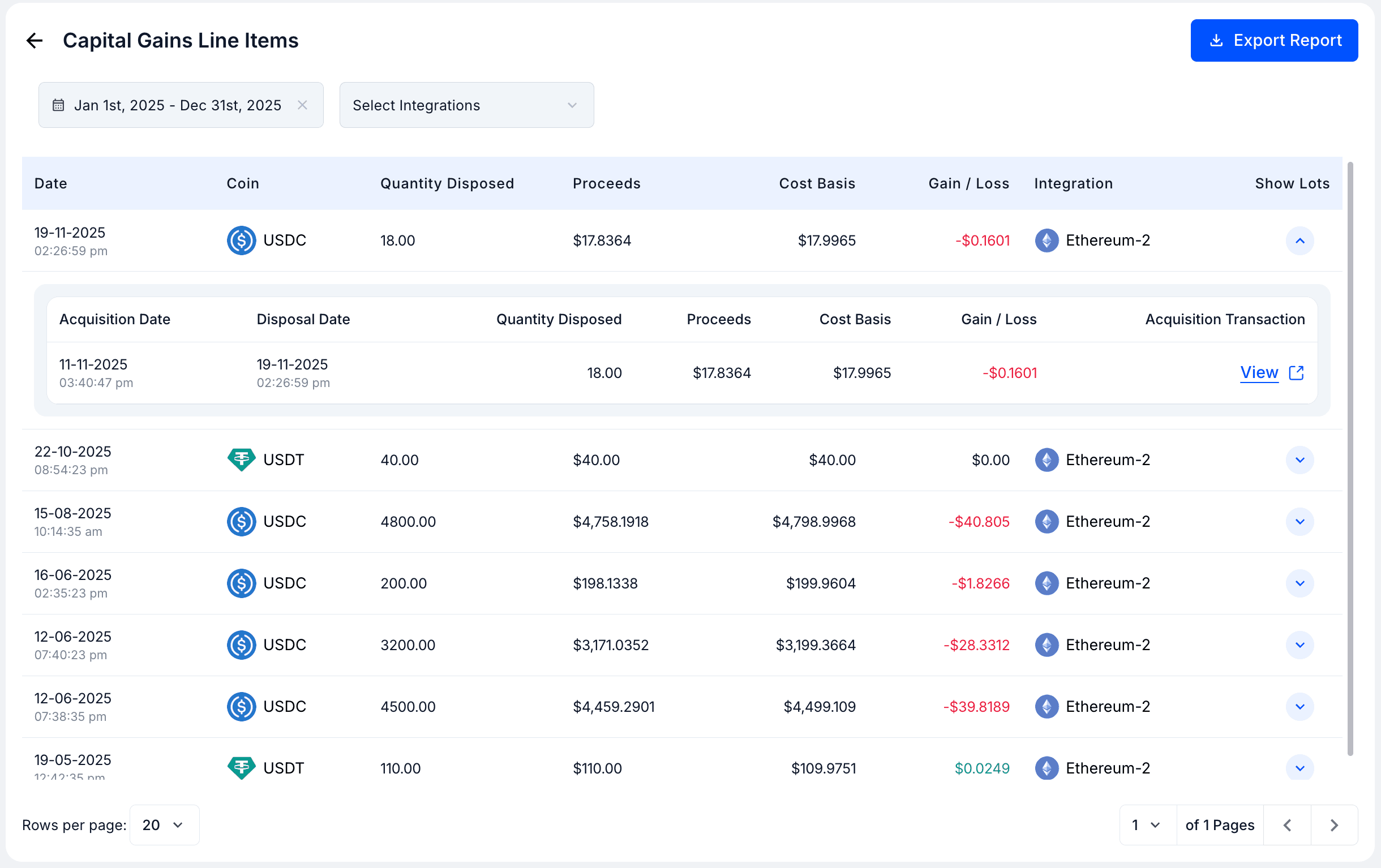Open the date range picker field
The image size is (1381, 868).
coord(181,105)
